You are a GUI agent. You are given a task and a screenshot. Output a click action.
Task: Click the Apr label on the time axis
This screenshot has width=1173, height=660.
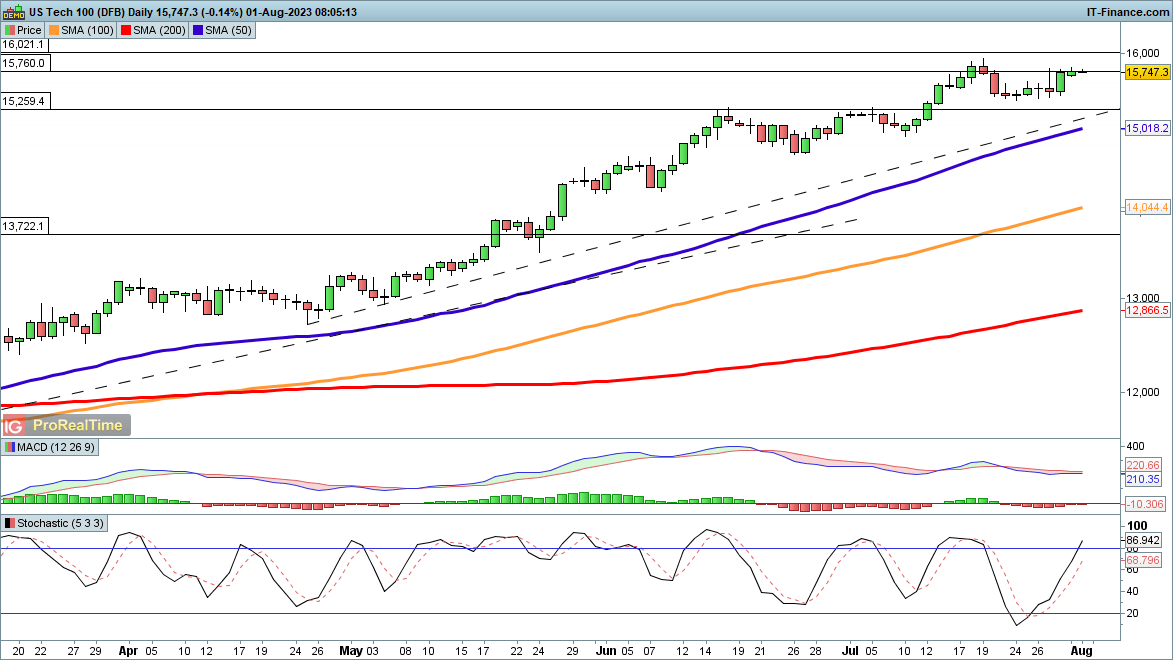(x=129, y=651)
